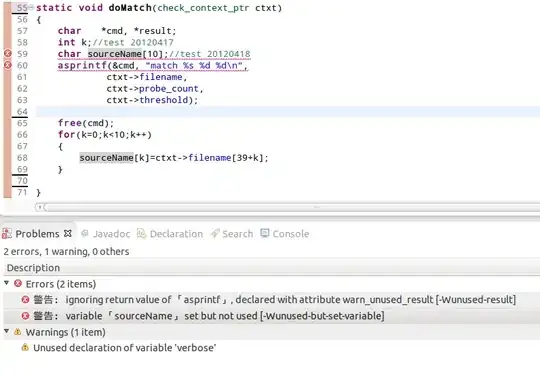
Task: Click the Search tab flashlight icon
Action: pos(215,233)
